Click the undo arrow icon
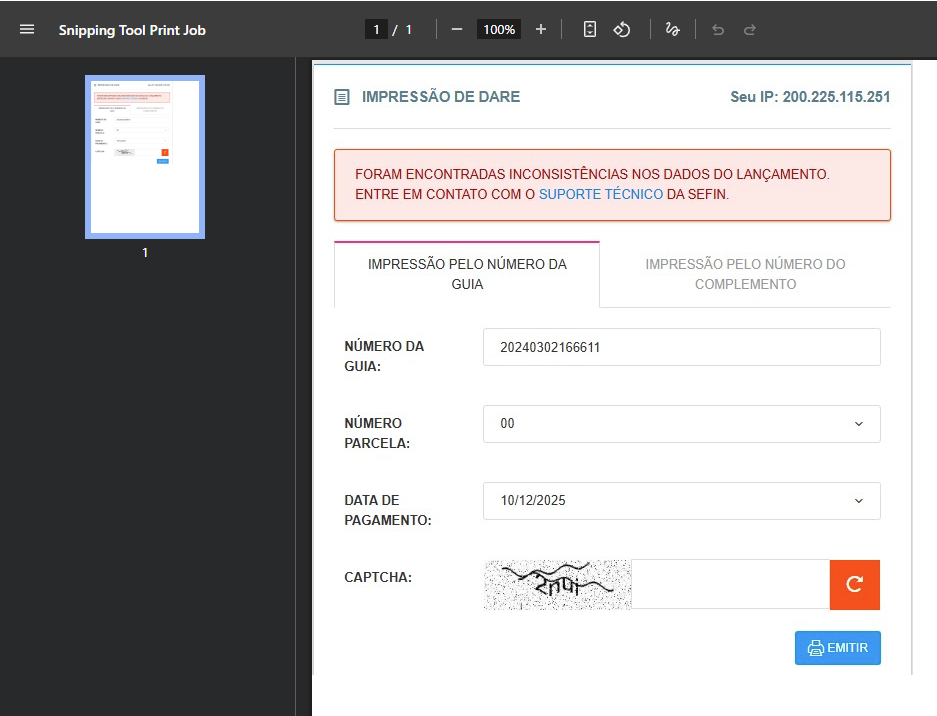The width and height of the screenshot is (937, 716). coord(717,29)
